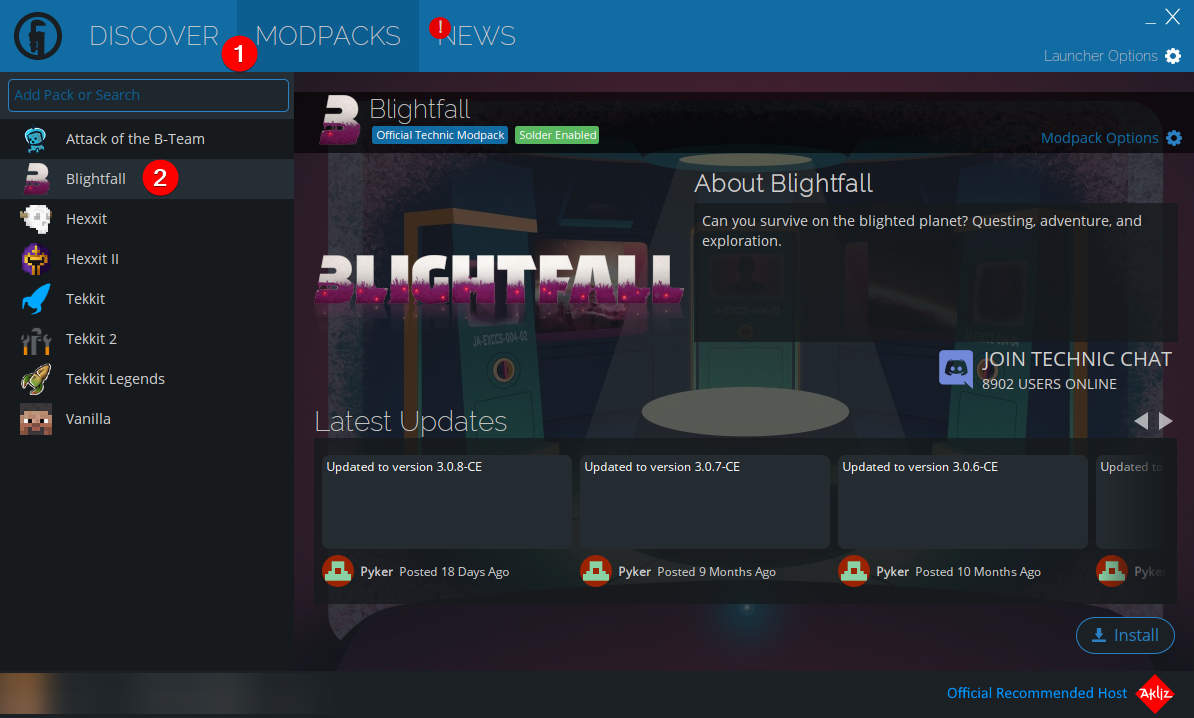Image resolution: width=1194 pixels, height=718 pixels.
Task: Click the Blightfall header logo icon
Action: click(x=340, y=120)
